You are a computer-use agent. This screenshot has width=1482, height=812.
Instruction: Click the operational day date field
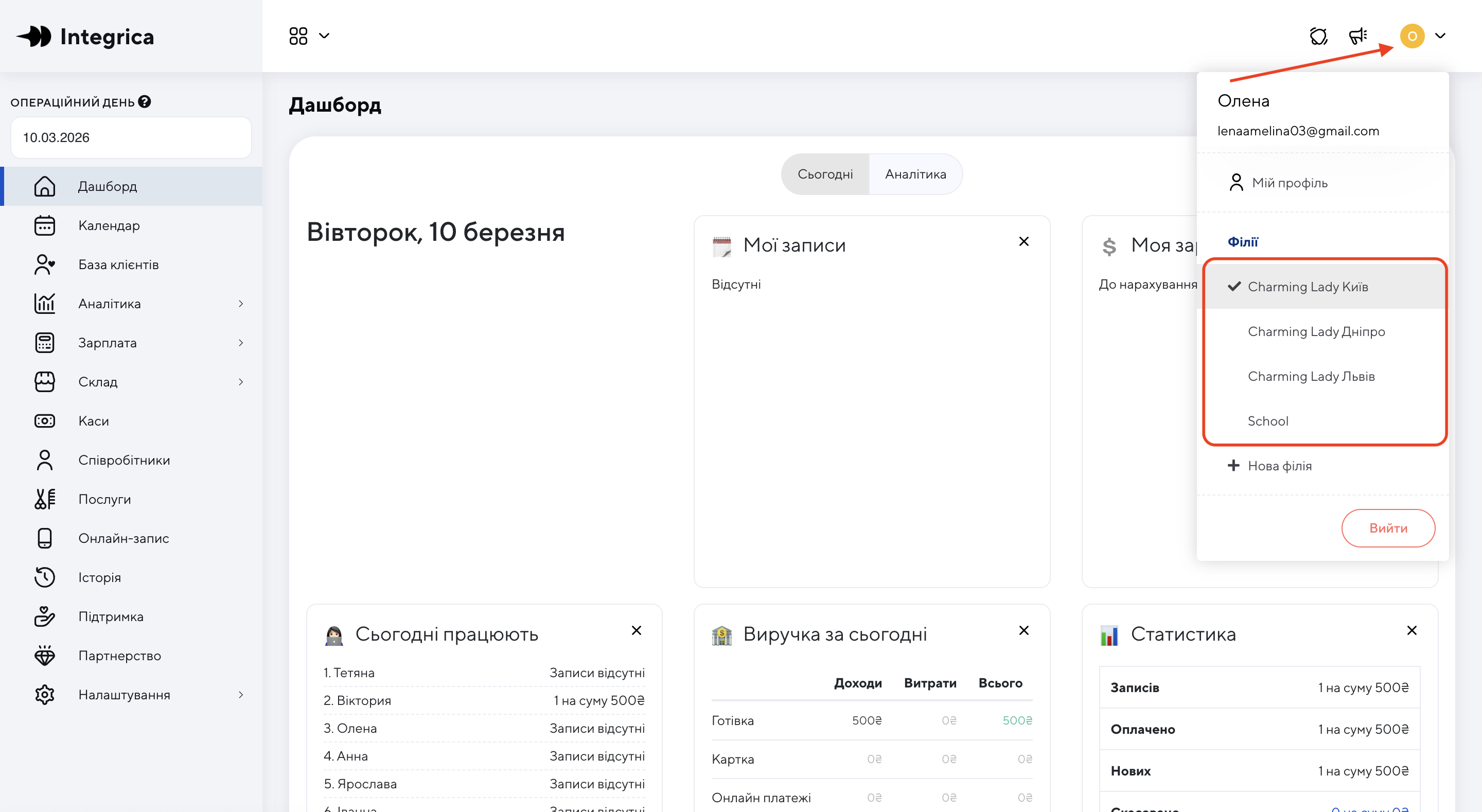pos(131,137)
